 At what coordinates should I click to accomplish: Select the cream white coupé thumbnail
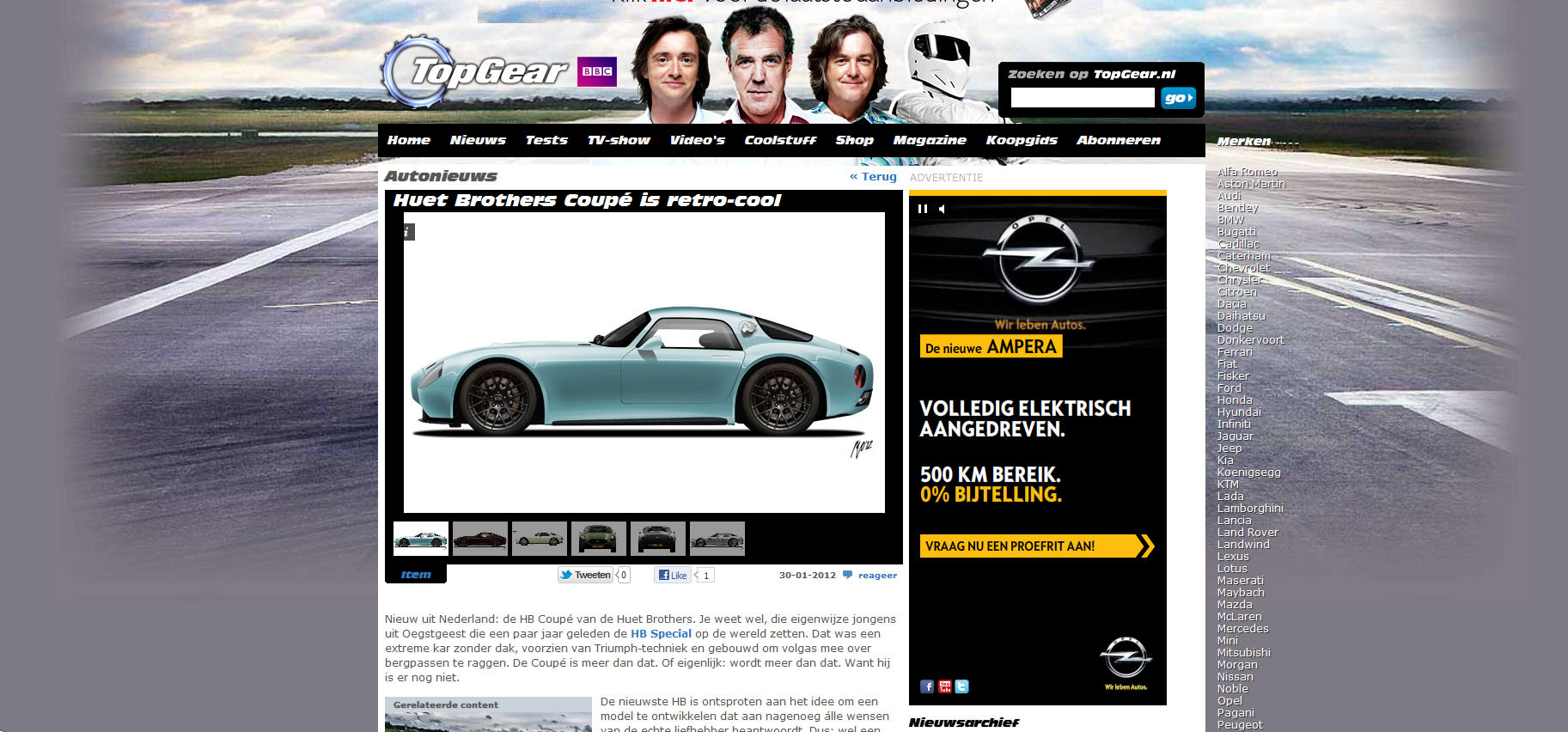click(540, 539)
